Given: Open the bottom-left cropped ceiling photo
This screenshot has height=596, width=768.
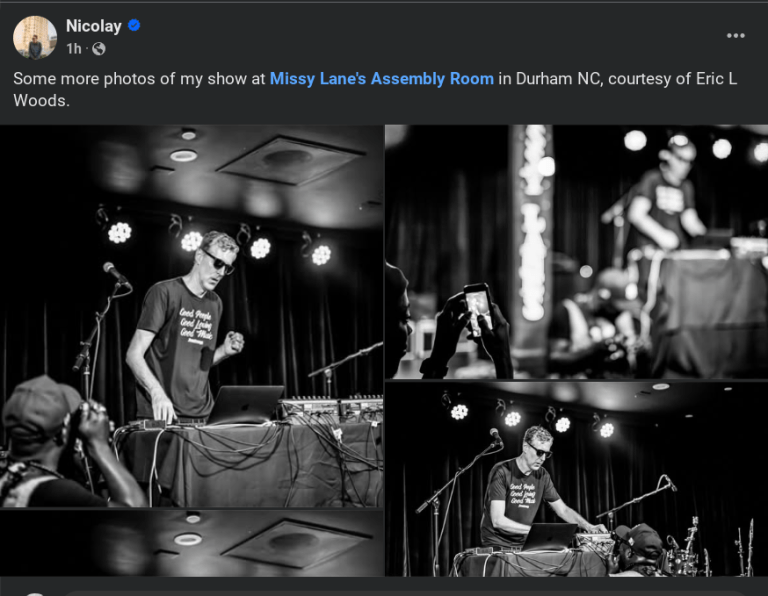Looking at the screenshot, I should point(192,544).
